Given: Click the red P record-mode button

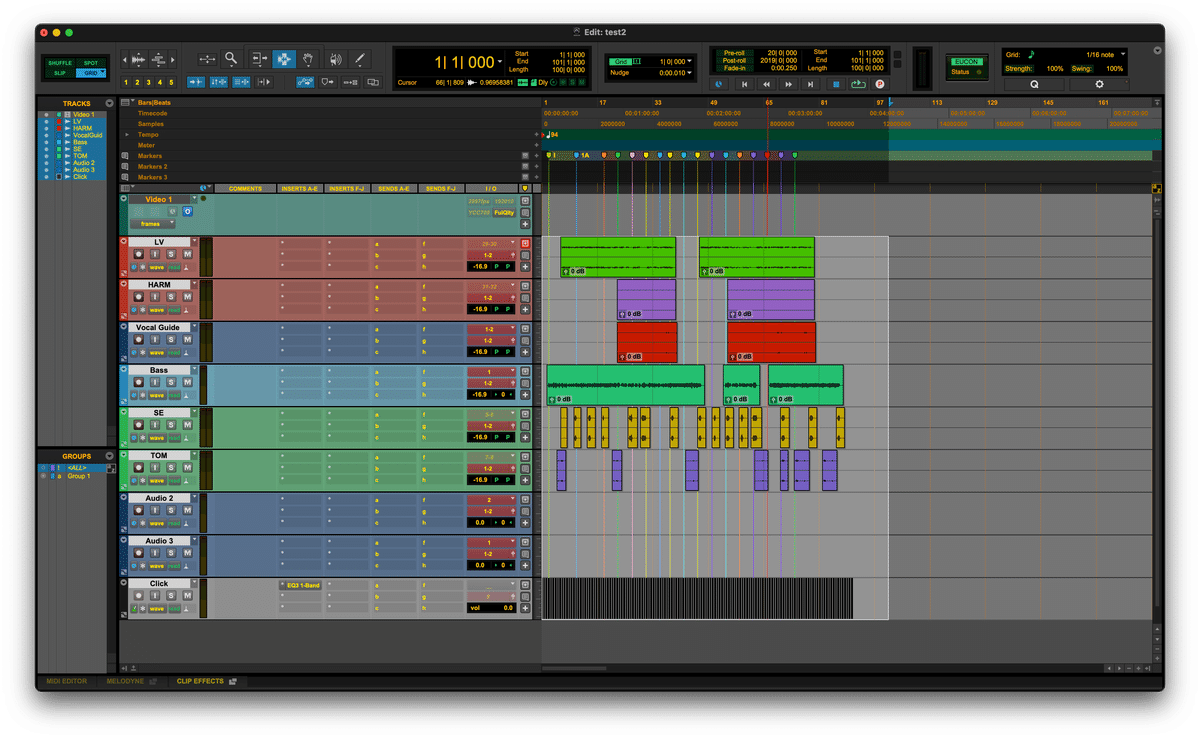Looking at the screenshot, I should pyautogui.click(x=880, y=85).
